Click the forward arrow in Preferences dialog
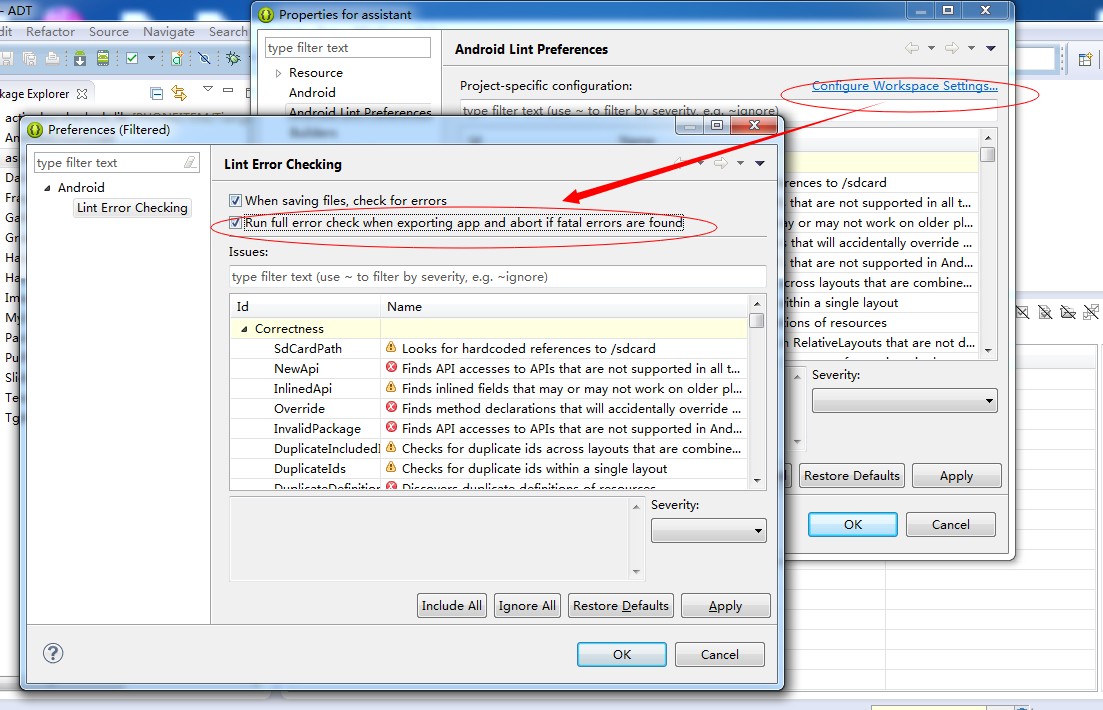1103x710 pixels. [x=720, y=163]
